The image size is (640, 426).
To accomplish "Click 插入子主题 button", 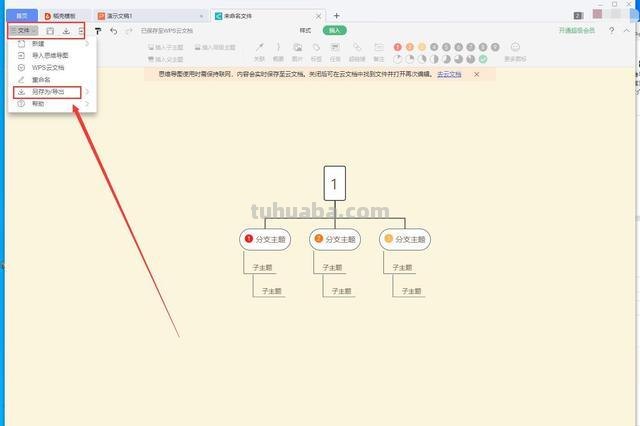I will (166, 47).
